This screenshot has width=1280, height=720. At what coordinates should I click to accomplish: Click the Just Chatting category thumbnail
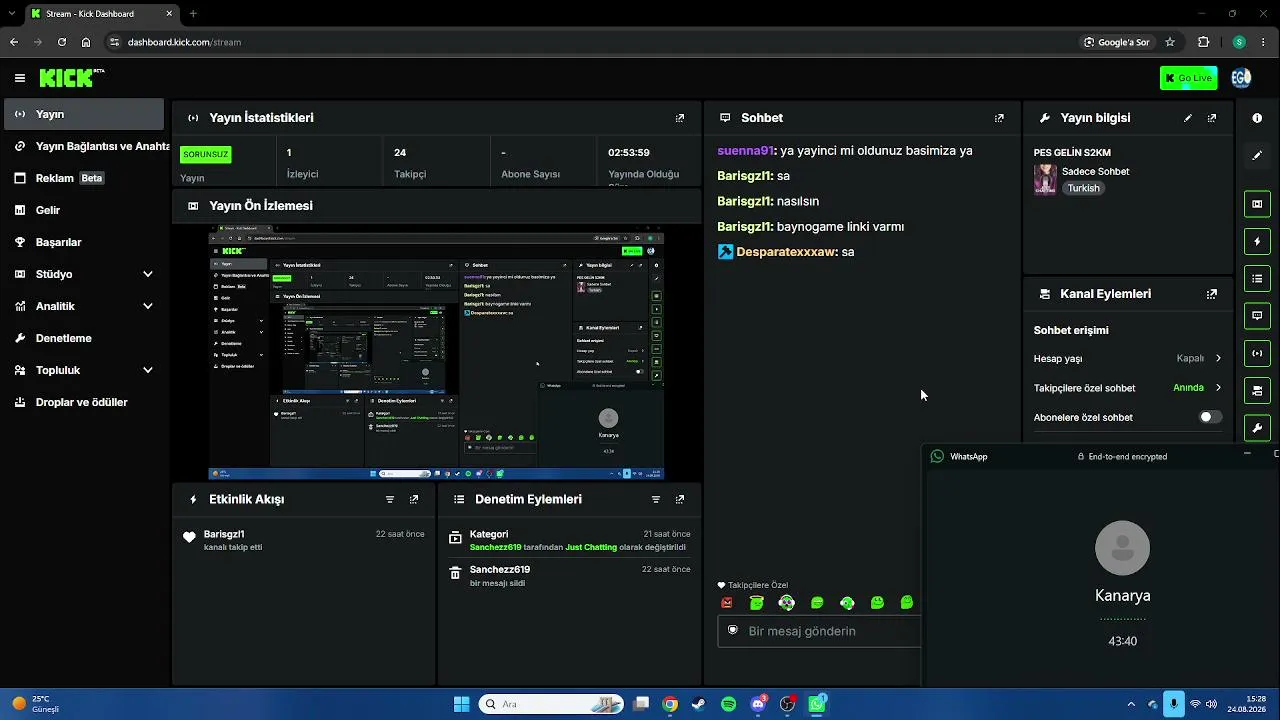pos(1045,180)
